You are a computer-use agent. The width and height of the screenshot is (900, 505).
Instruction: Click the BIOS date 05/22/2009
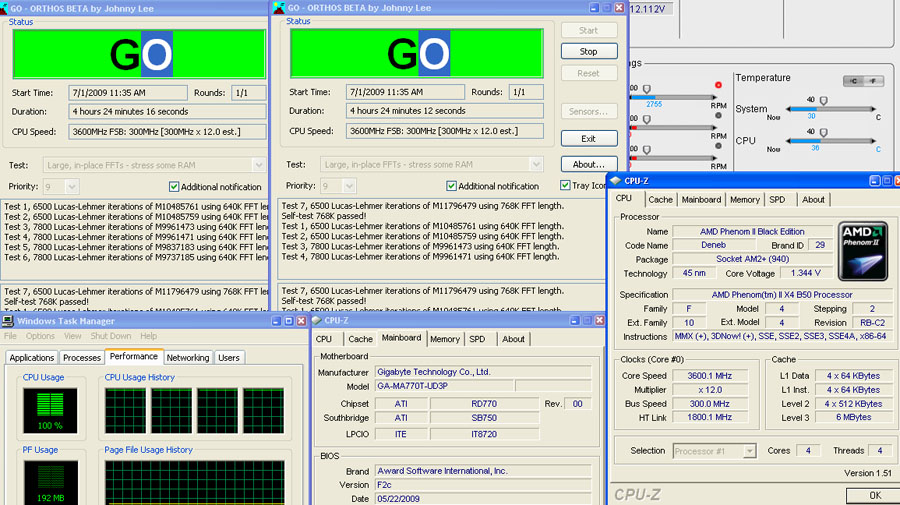coord(483,499)
